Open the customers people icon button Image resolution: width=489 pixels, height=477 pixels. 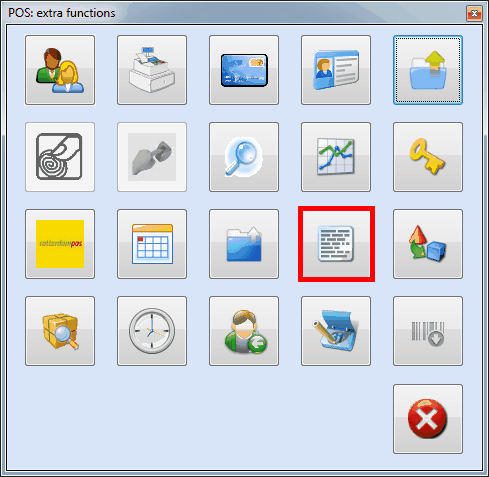[x=60, y=70]
